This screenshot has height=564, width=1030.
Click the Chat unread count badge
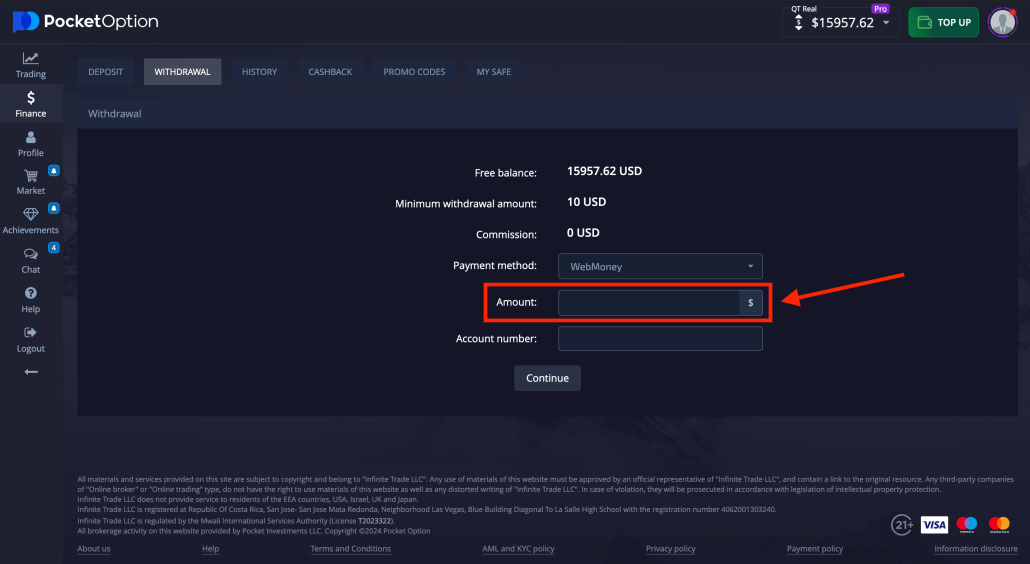(54, 248)
